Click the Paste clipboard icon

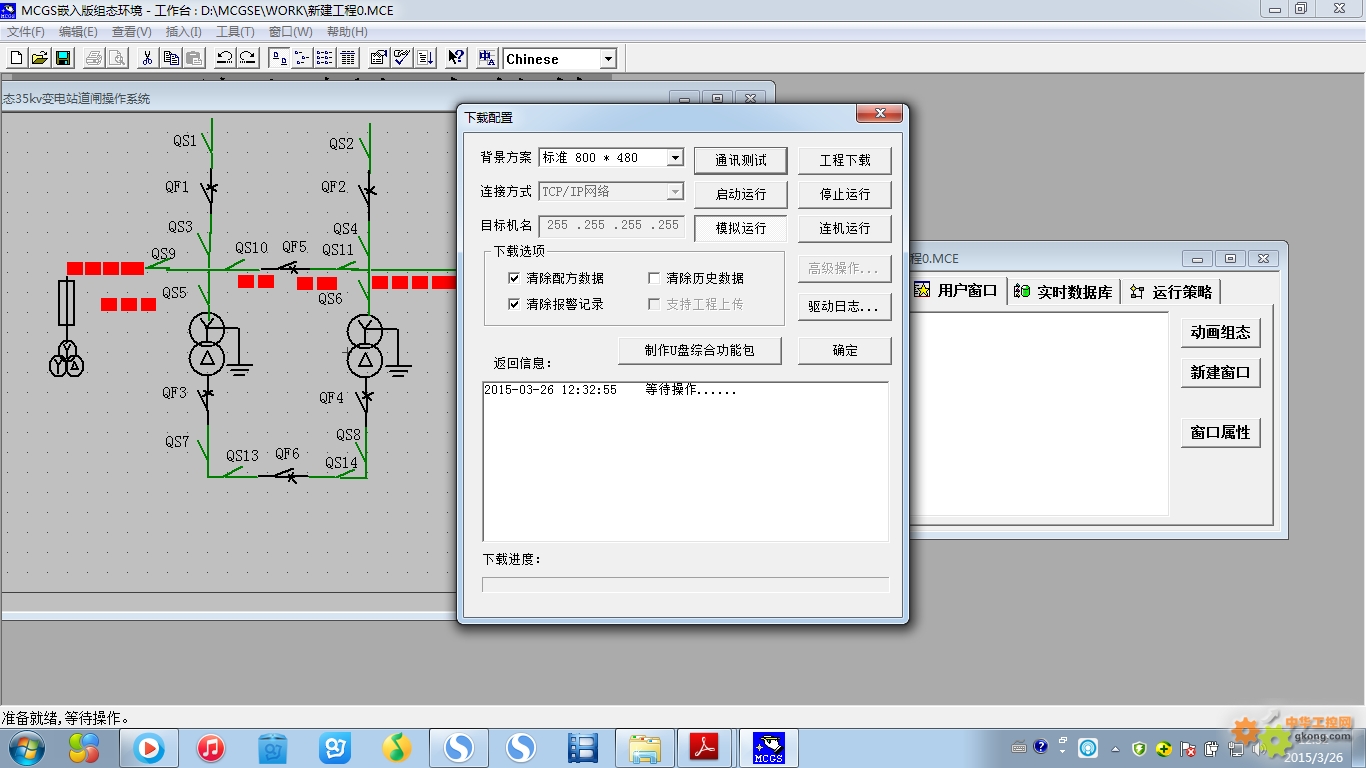click(194, 58)
